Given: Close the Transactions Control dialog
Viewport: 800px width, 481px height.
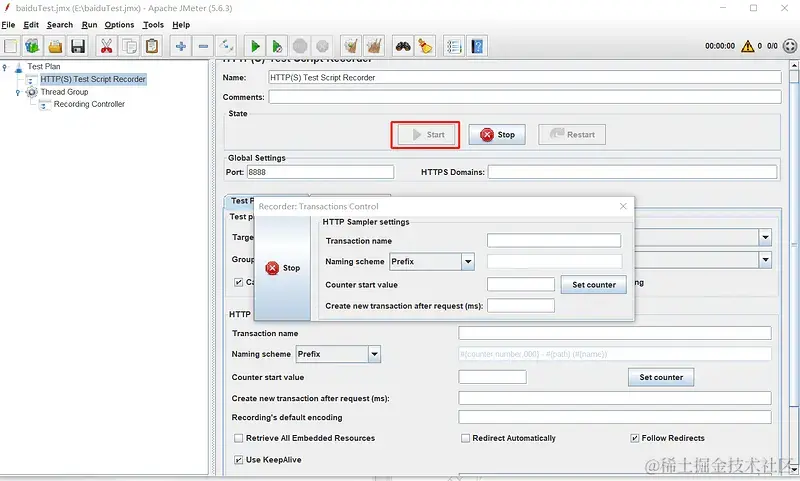Looking at the screenshot, I should point(623,206).
